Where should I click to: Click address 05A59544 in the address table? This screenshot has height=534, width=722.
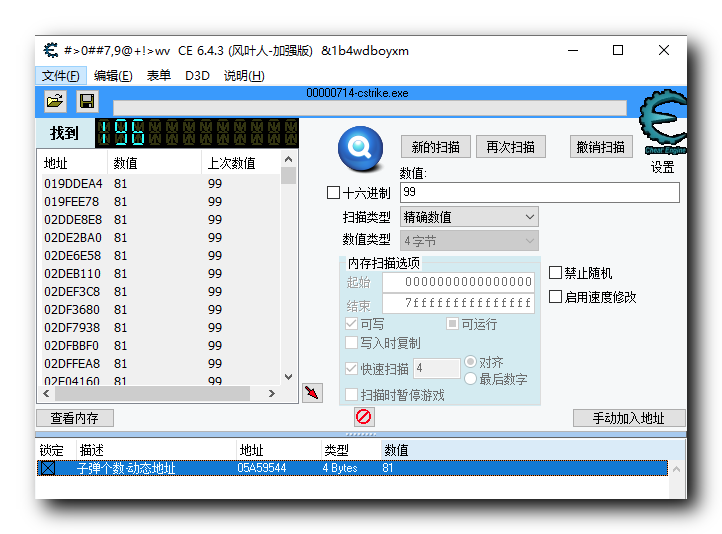coord(262,468)
